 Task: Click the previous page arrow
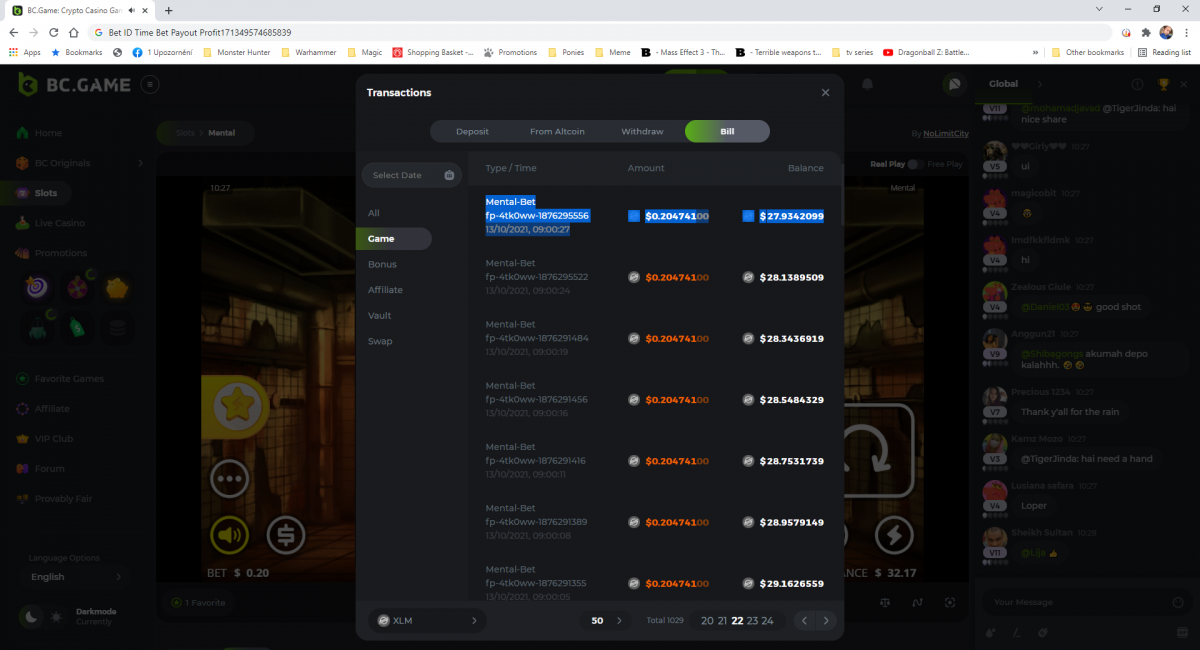pyautogui.click(x=803, y=620)
